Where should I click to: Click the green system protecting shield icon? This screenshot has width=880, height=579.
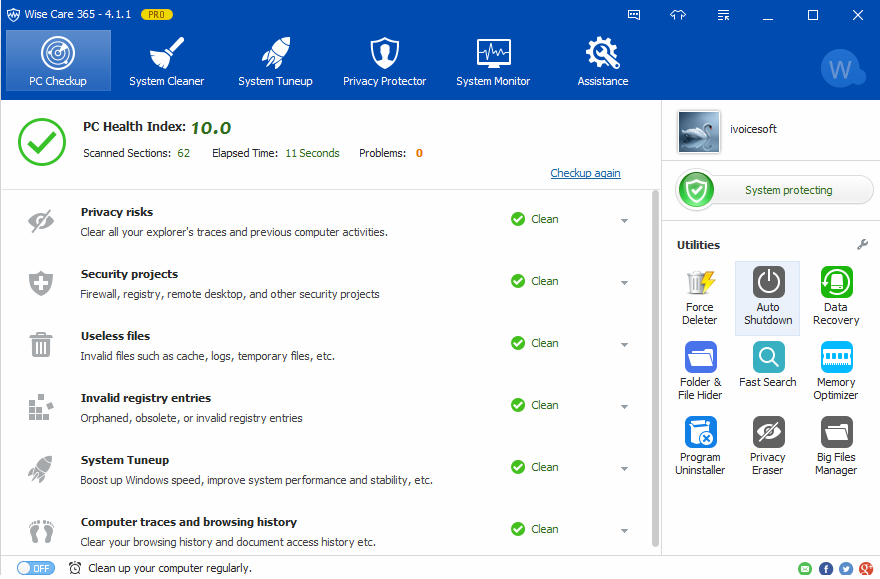(696, 190)
